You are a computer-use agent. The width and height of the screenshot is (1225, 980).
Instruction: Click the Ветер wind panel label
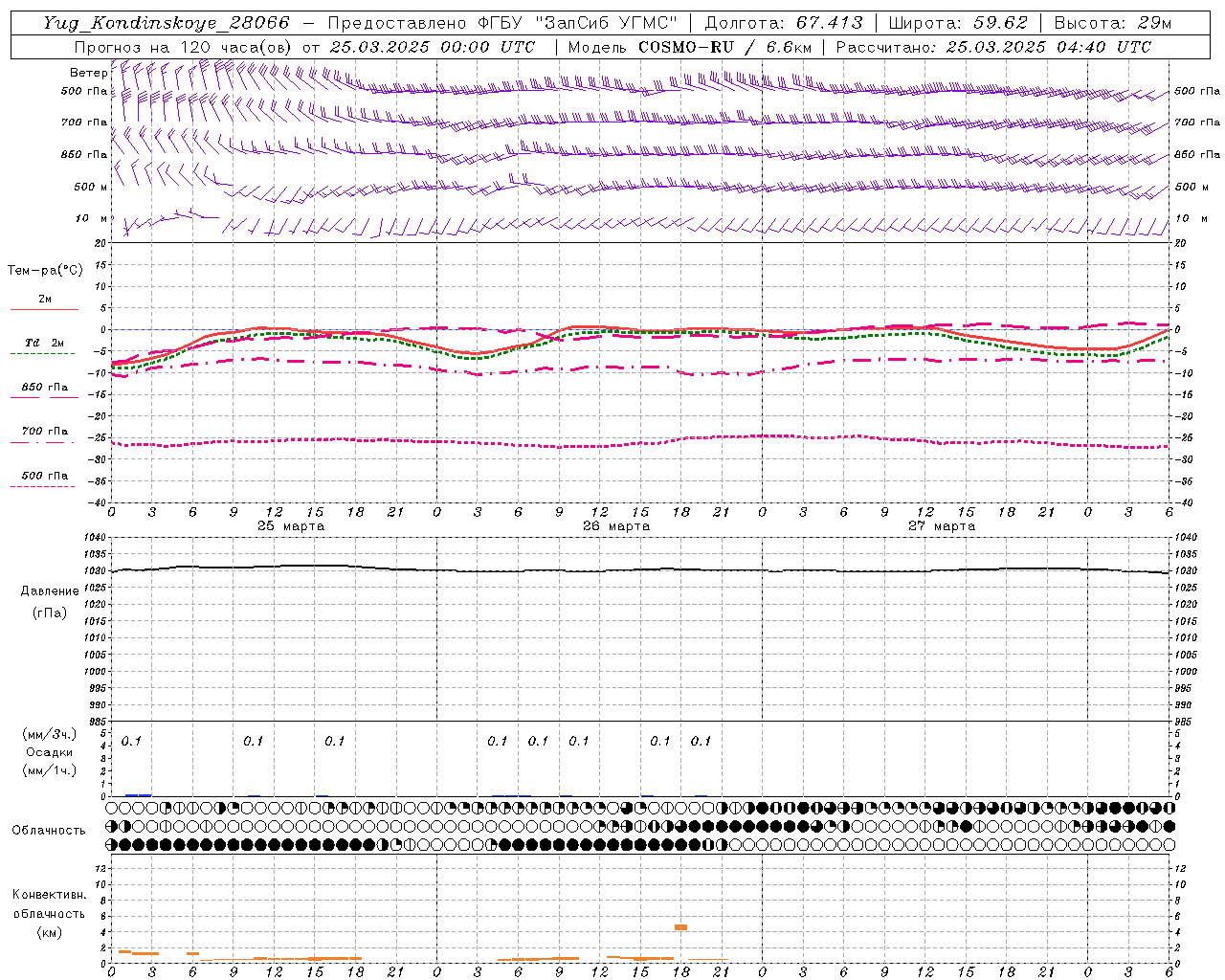pyautogui.click(x=88, y=73)
